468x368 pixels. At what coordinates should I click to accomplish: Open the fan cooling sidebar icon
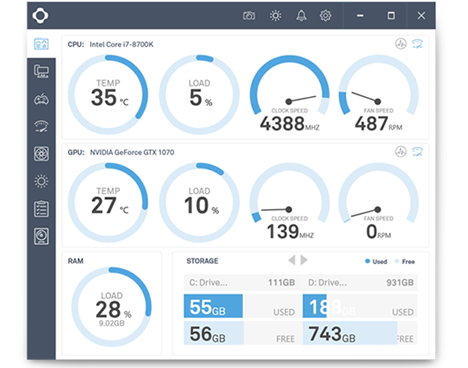coord(41,154)
